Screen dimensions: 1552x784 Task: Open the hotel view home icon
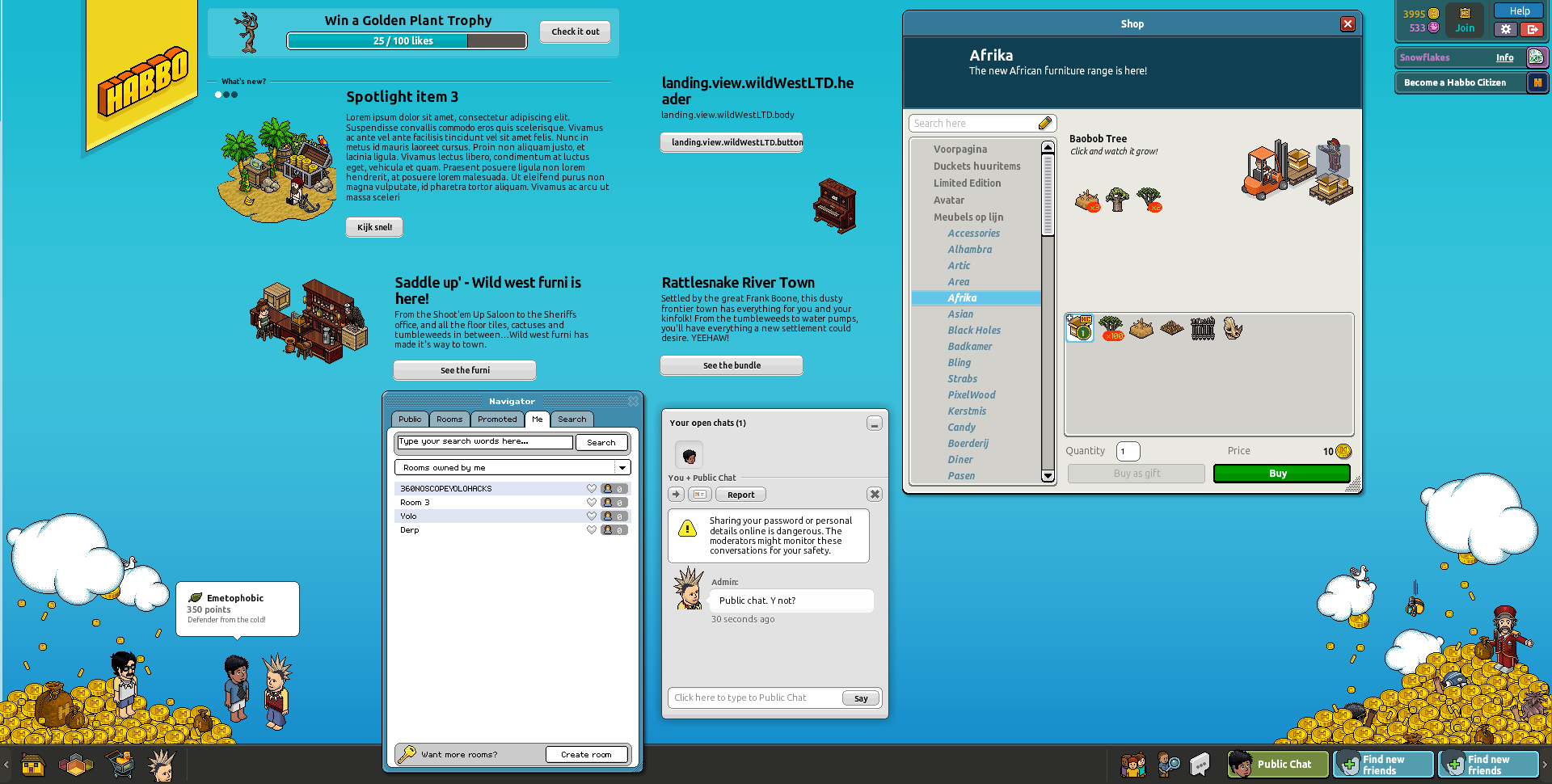pyautogui.click(x=32, y=764)
